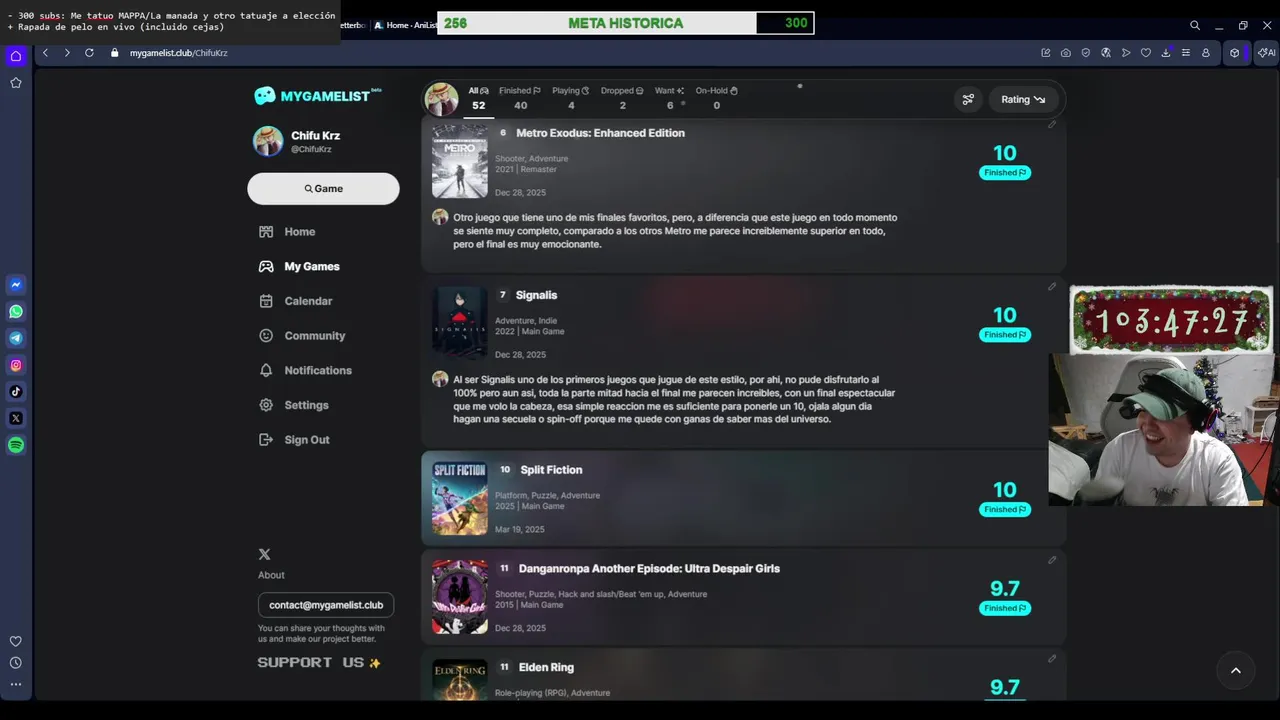View site security lock information
1280x720 pixels.
pos(115,53)
